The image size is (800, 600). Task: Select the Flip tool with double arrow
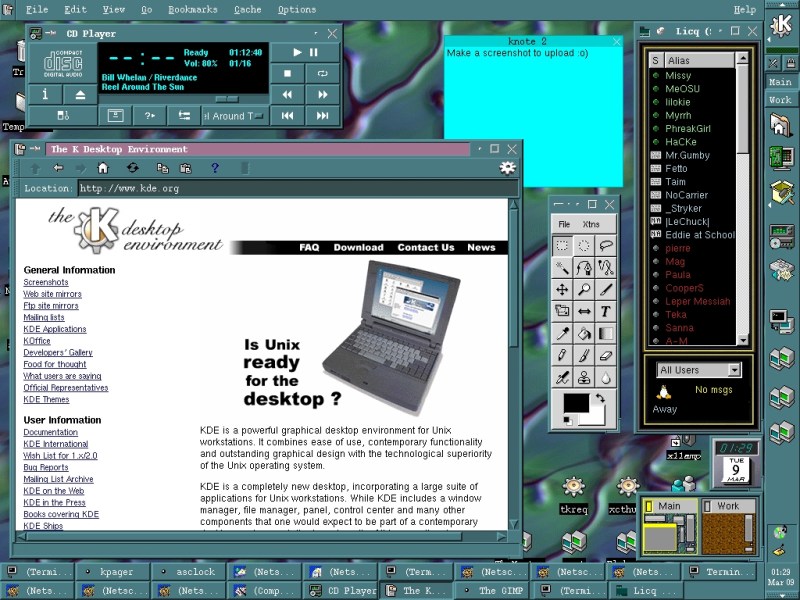[584, 311]
